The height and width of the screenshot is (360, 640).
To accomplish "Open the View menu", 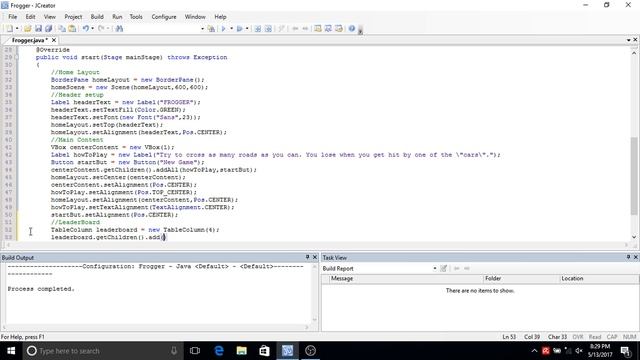I will (49, 17).
